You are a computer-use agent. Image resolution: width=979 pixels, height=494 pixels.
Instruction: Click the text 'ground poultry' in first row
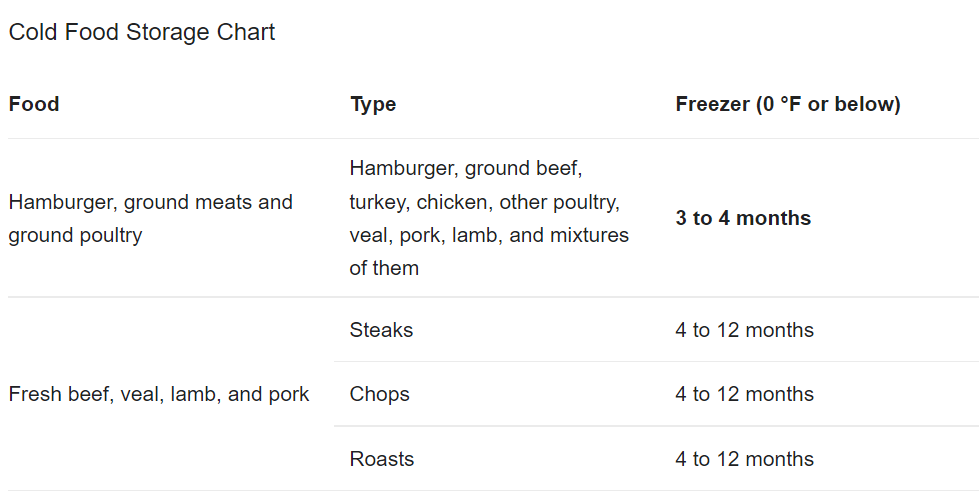click(76, 235)
